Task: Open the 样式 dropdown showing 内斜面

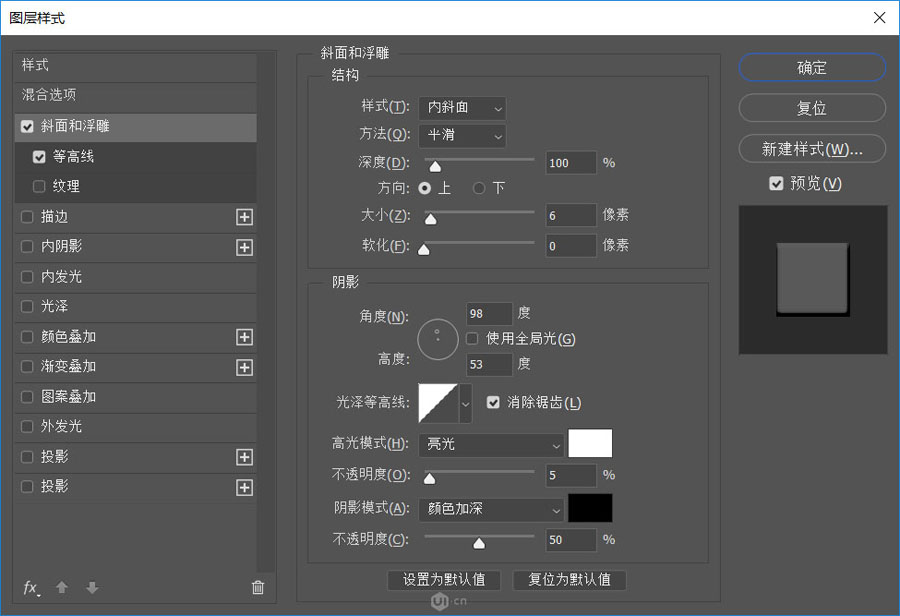Action: point(462,108)
